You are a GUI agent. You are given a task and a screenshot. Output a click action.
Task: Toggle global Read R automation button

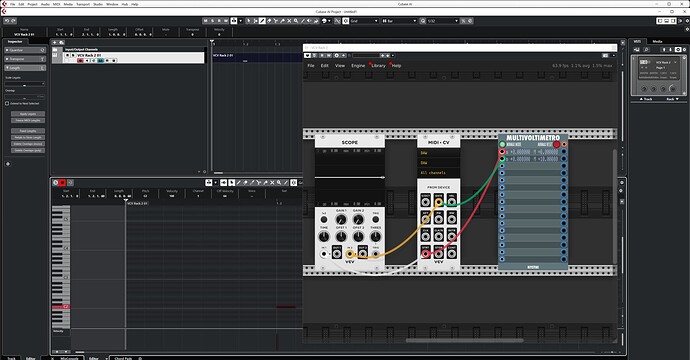tap(219, 21)
